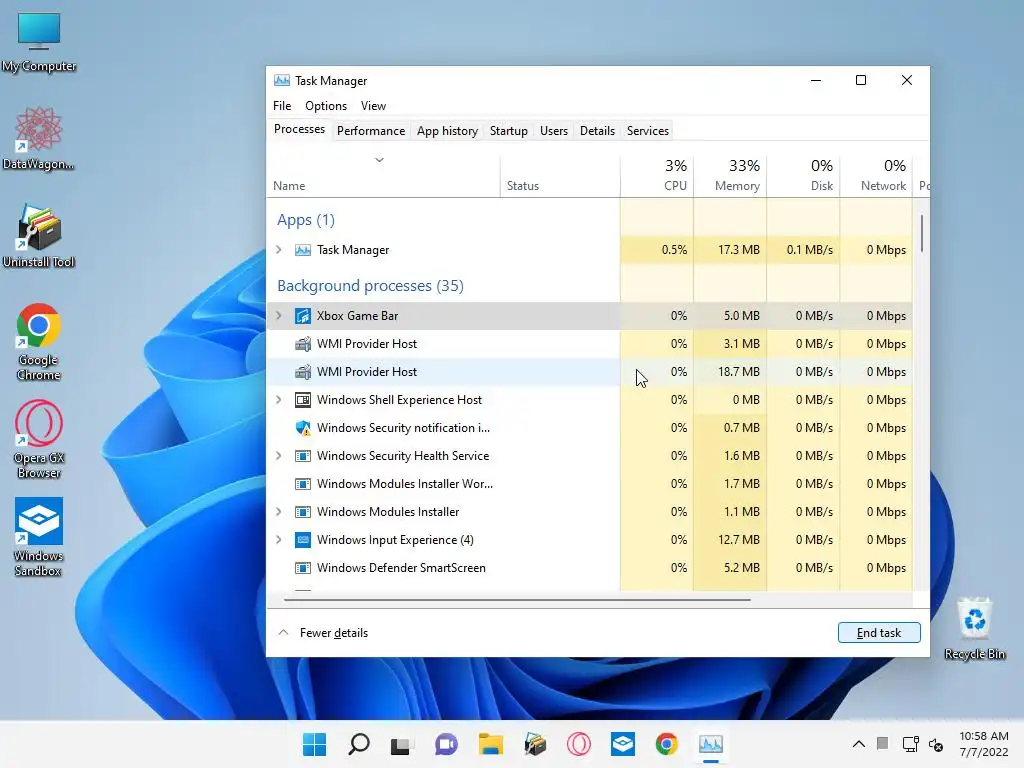Select Windows Modules Installer Wor... process
1024x768 pixels.
[x=589, y=484]
